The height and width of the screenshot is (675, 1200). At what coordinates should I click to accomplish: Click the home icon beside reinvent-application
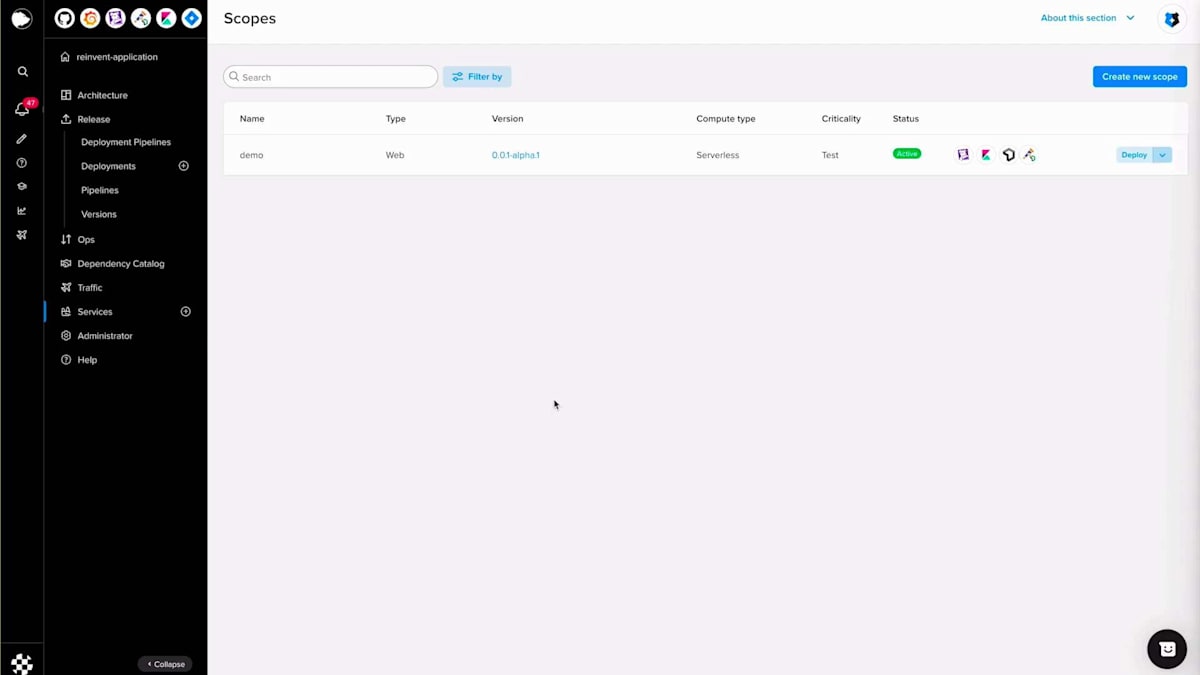pos(65,57)
